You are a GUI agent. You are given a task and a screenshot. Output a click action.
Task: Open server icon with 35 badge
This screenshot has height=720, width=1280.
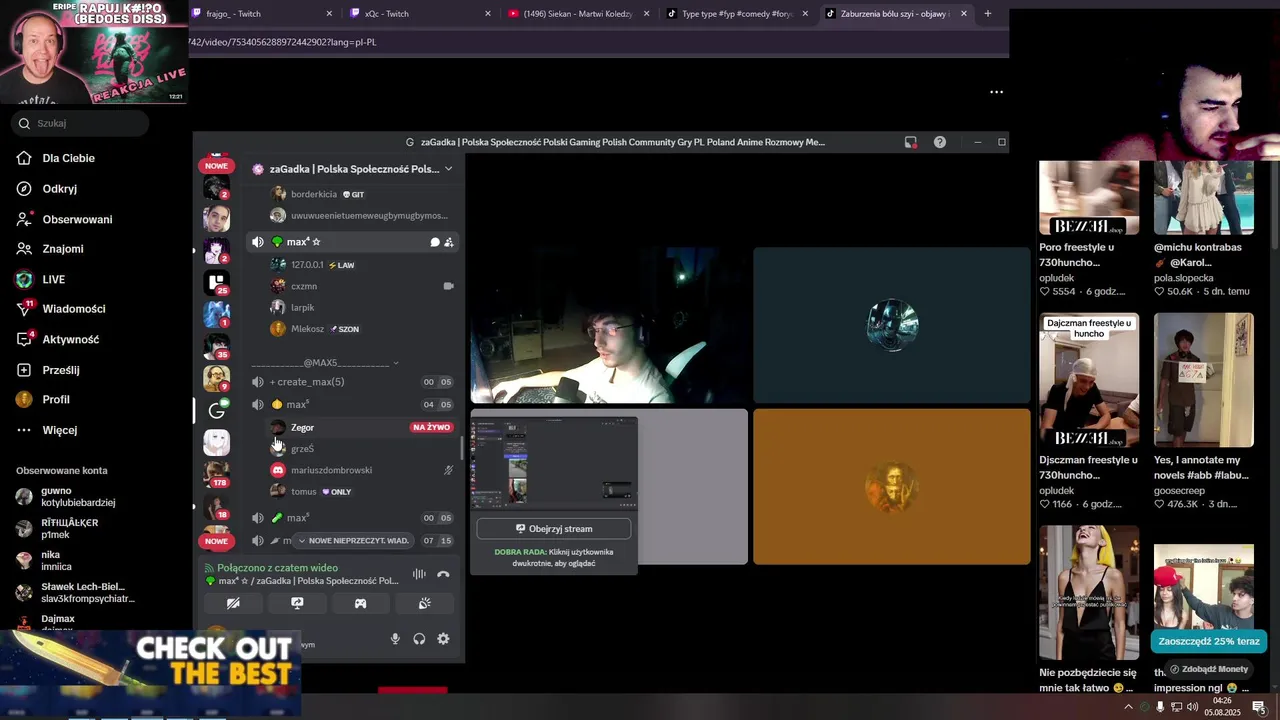tap(217, 346)
